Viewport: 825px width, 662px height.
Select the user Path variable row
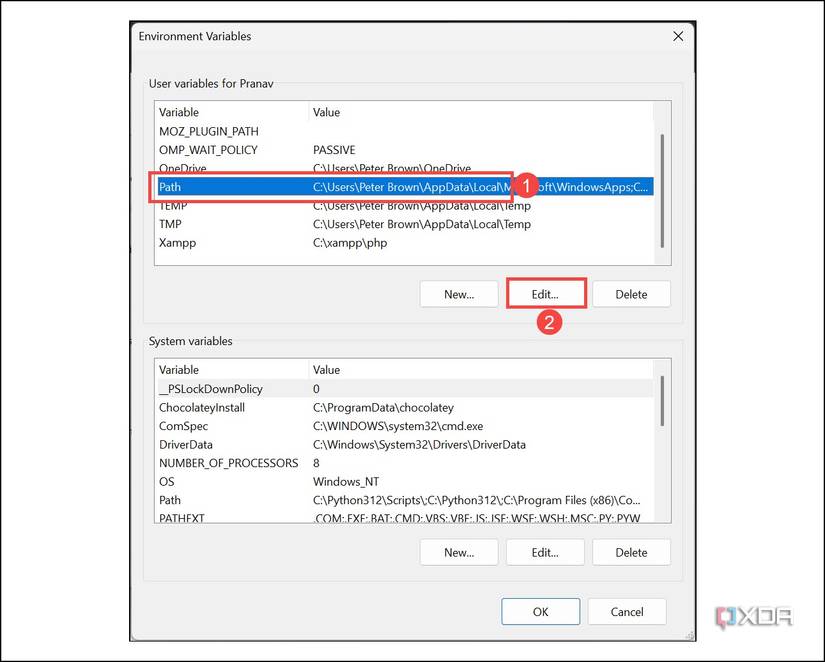[406, 187]
